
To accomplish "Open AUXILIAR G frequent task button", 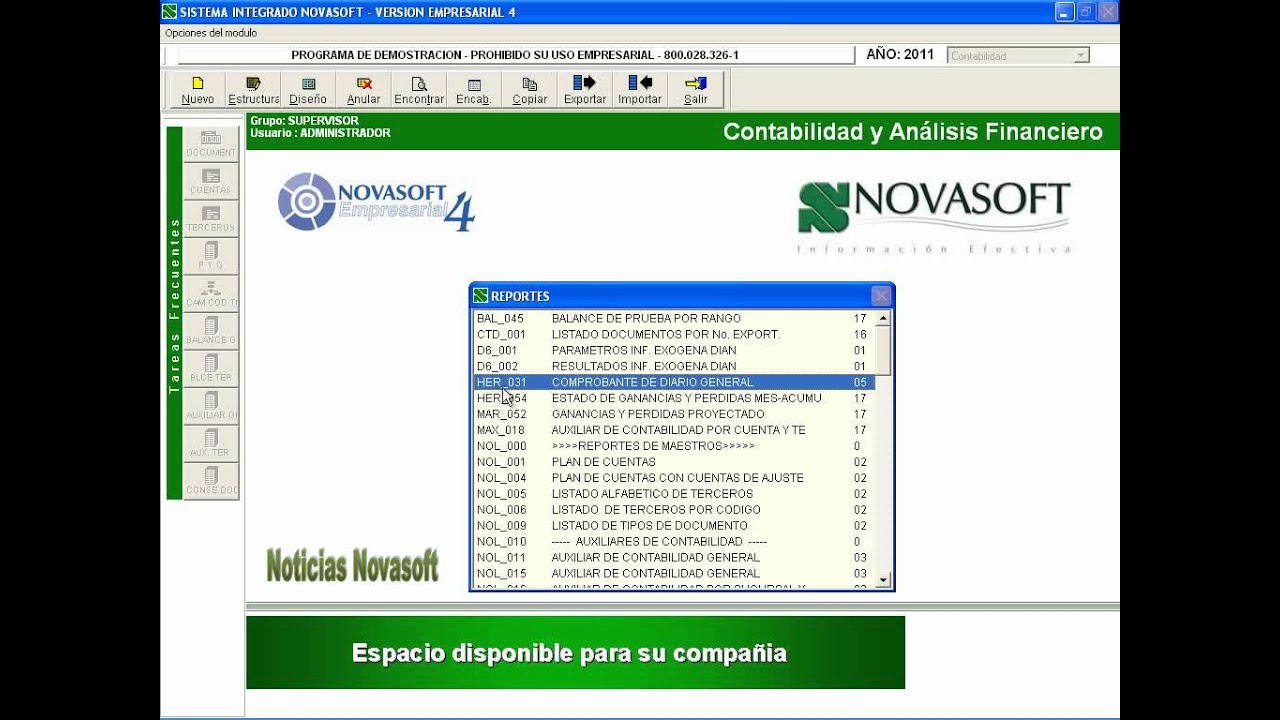I will pos(211,406).
